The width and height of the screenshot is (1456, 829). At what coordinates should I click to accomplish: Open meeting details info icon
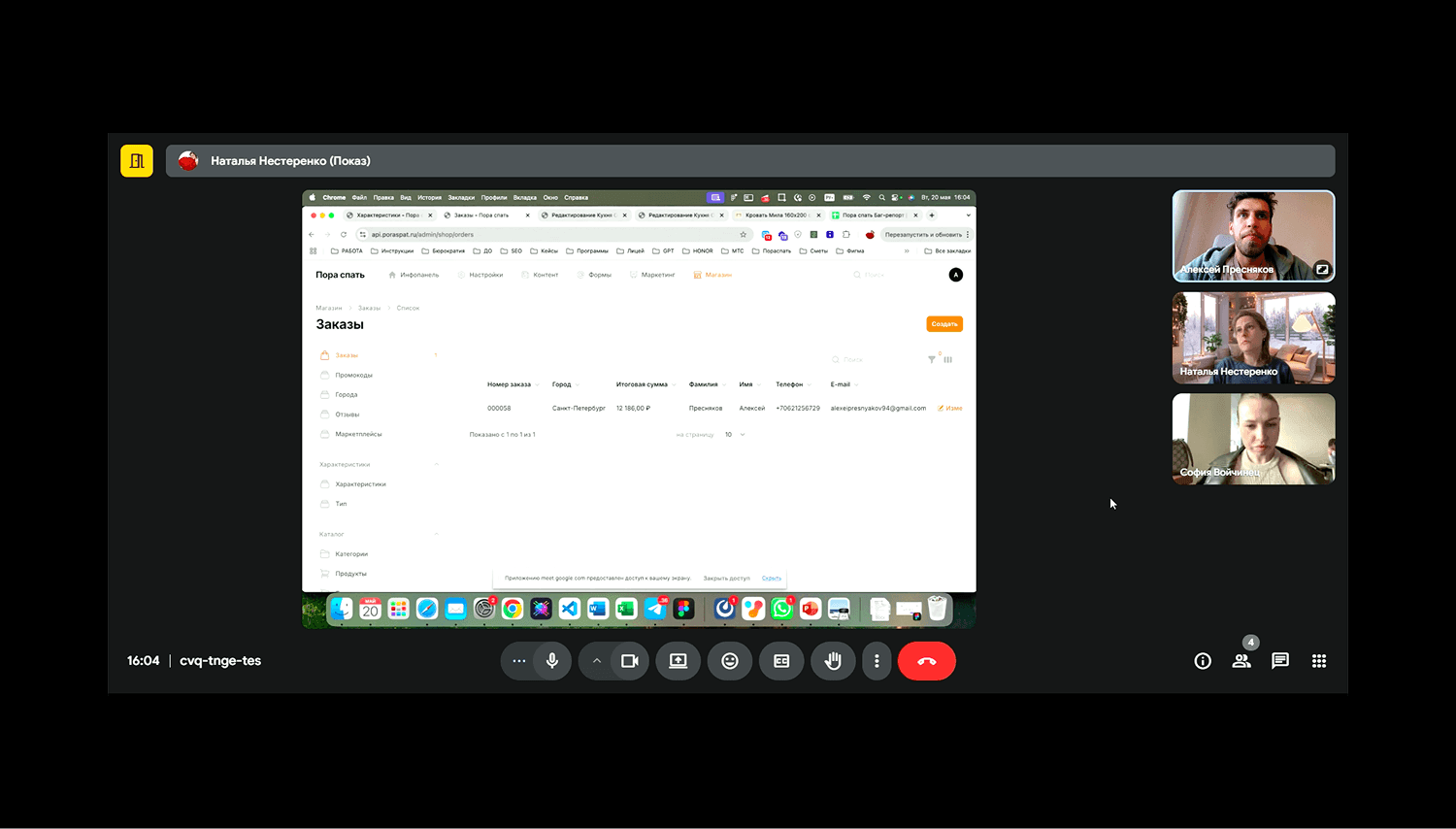1203,661
